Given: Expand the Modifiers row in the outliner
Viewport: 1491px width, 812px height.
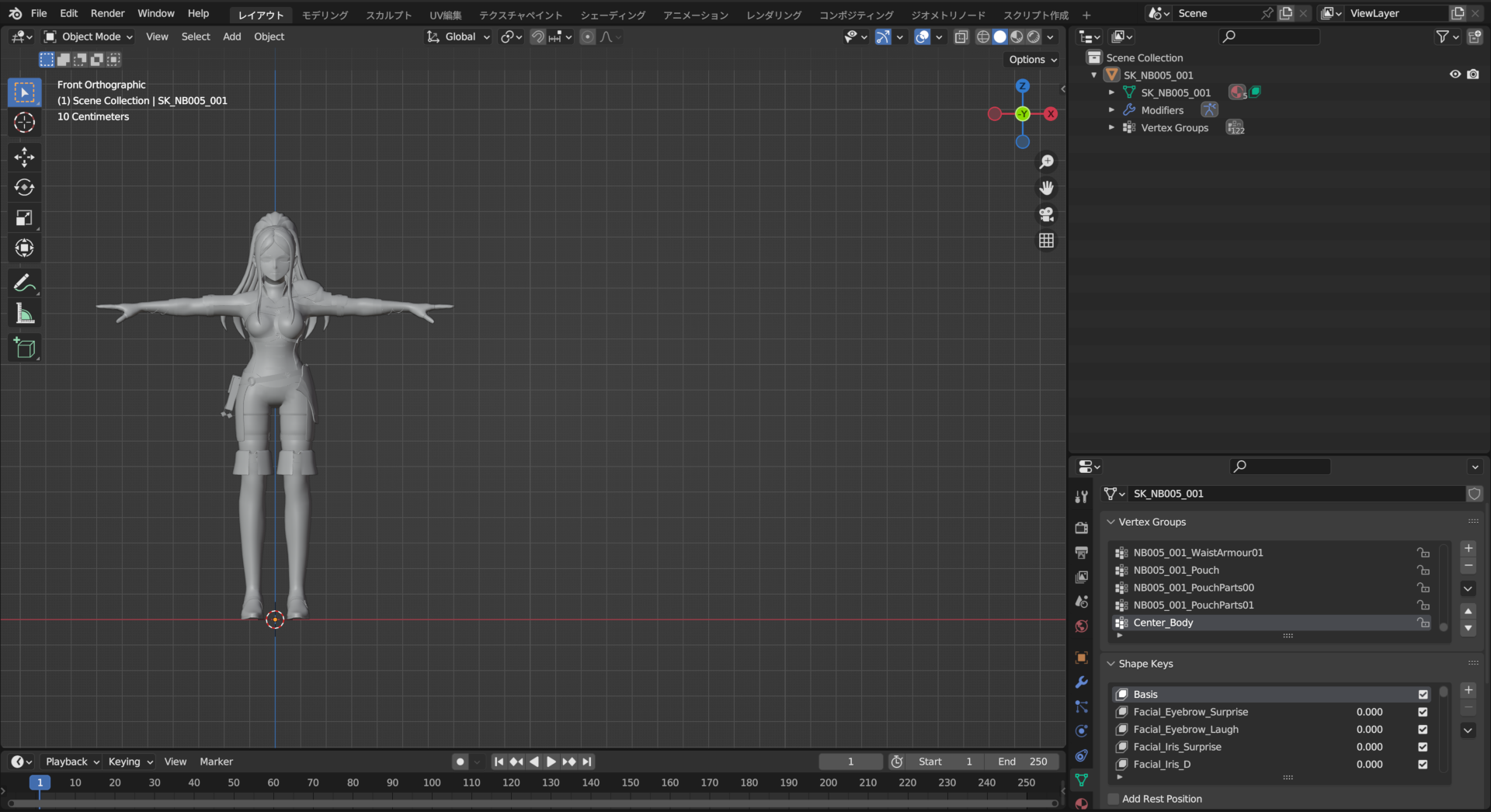Looking at the screenshot, I should (1111, 109).
